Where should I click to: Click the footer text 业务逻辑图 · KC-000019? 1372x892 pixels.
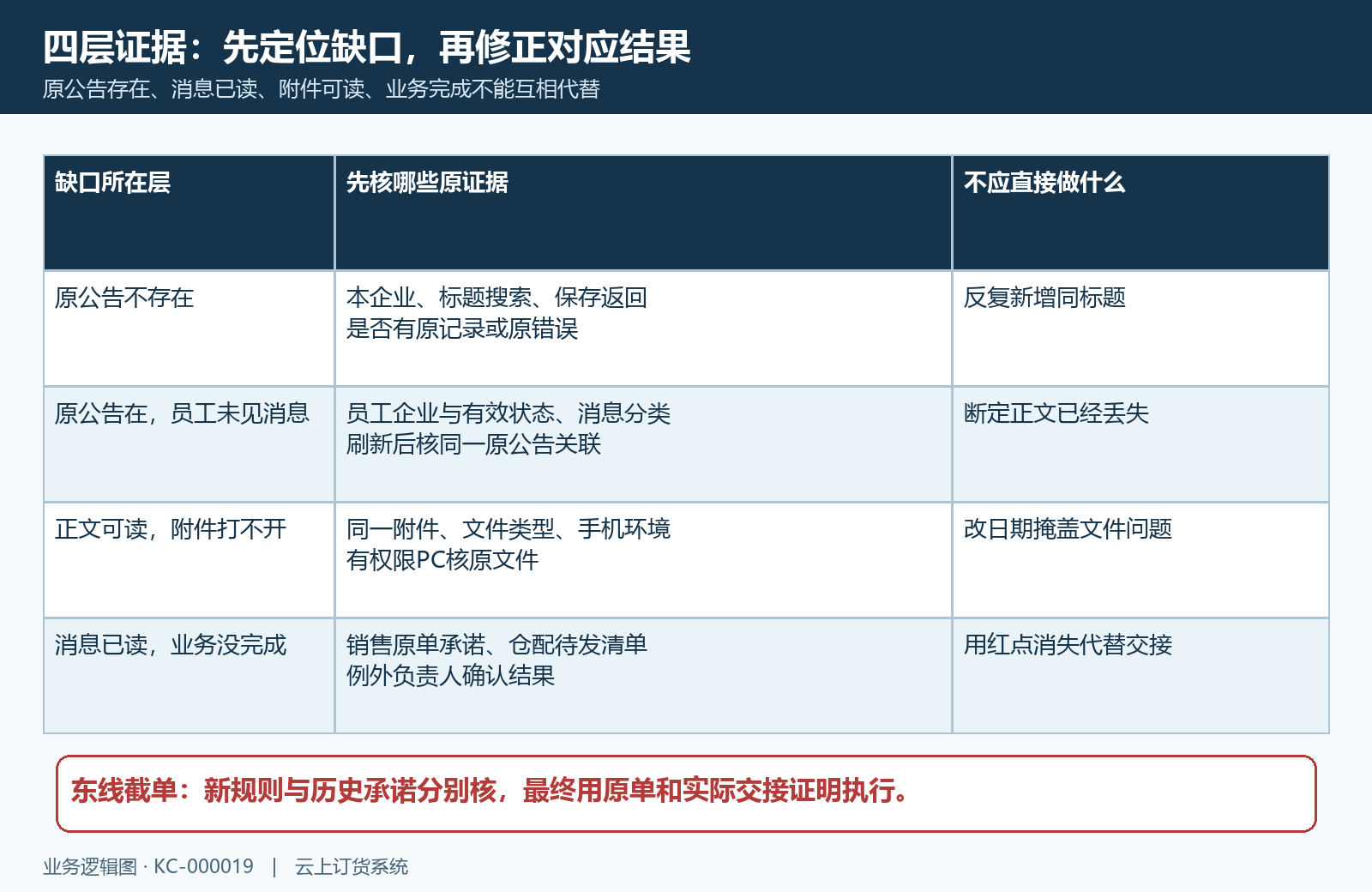[148, 866]
